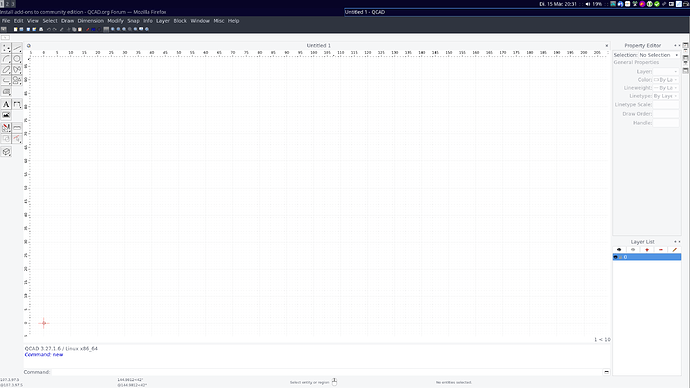690x388 pixels.
Task: Click the minus button beside the Command line
Action: click(606, 372)
